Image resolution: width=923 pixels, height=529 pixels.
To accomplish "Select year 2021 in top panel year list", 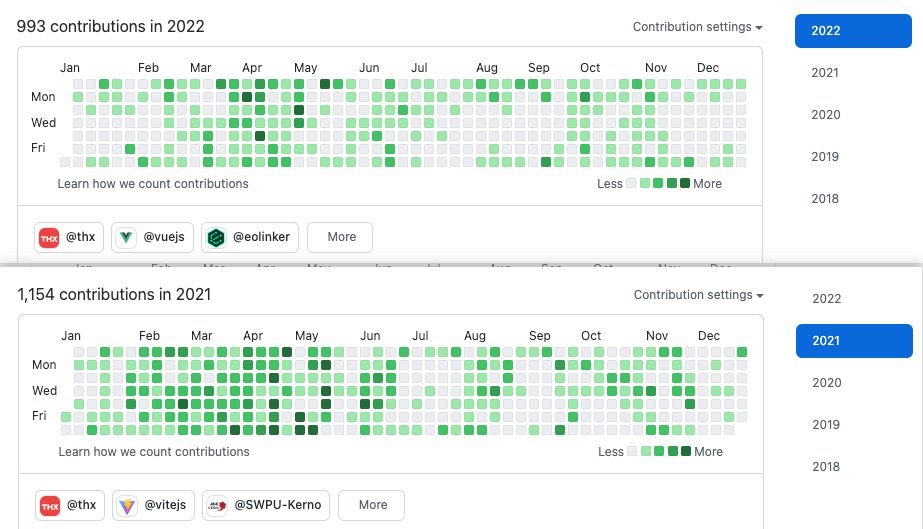I will [x=825, y=73].
